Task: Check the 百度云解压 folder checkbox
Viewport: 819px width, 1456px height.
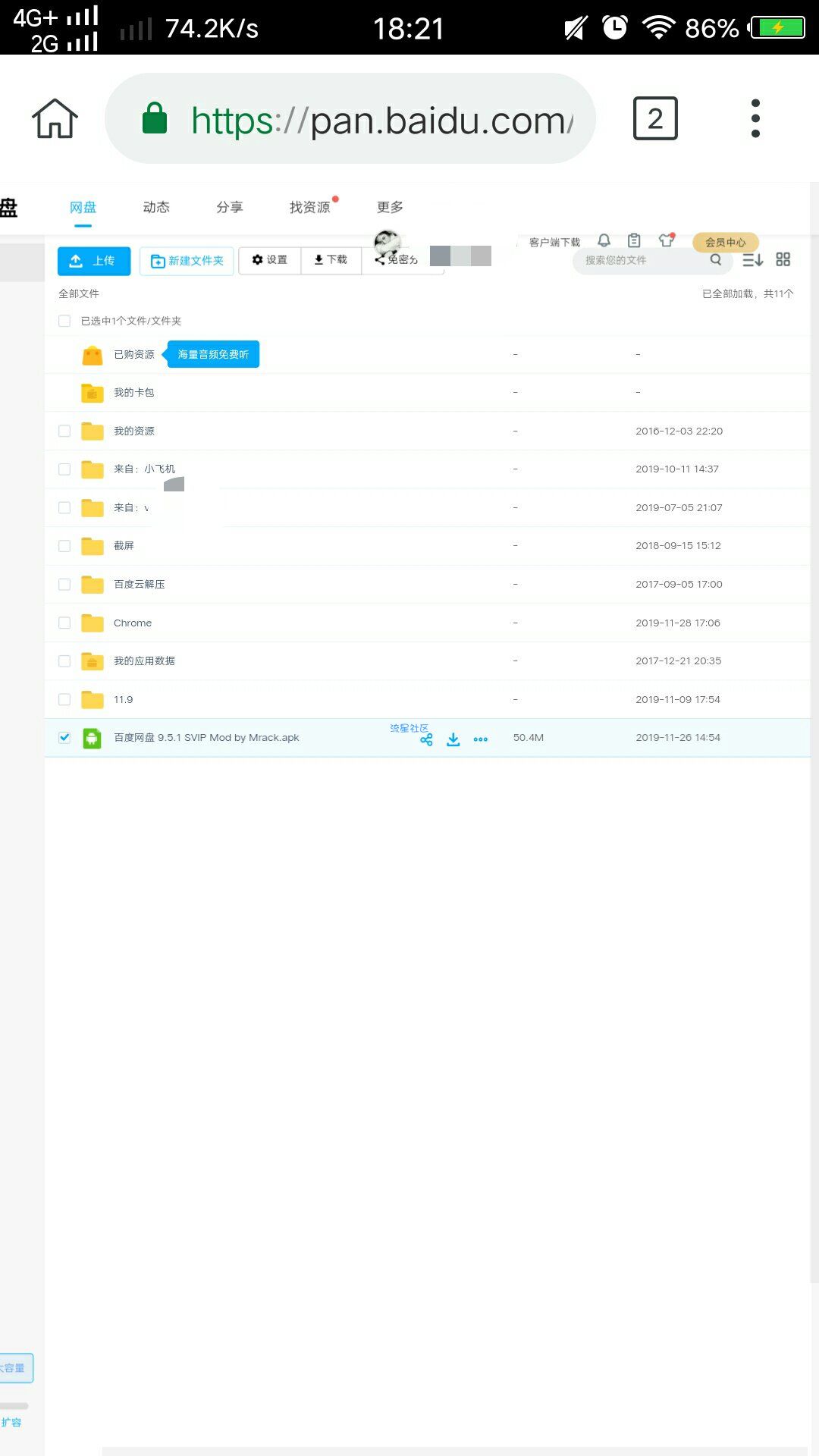Action: point(64,584)
